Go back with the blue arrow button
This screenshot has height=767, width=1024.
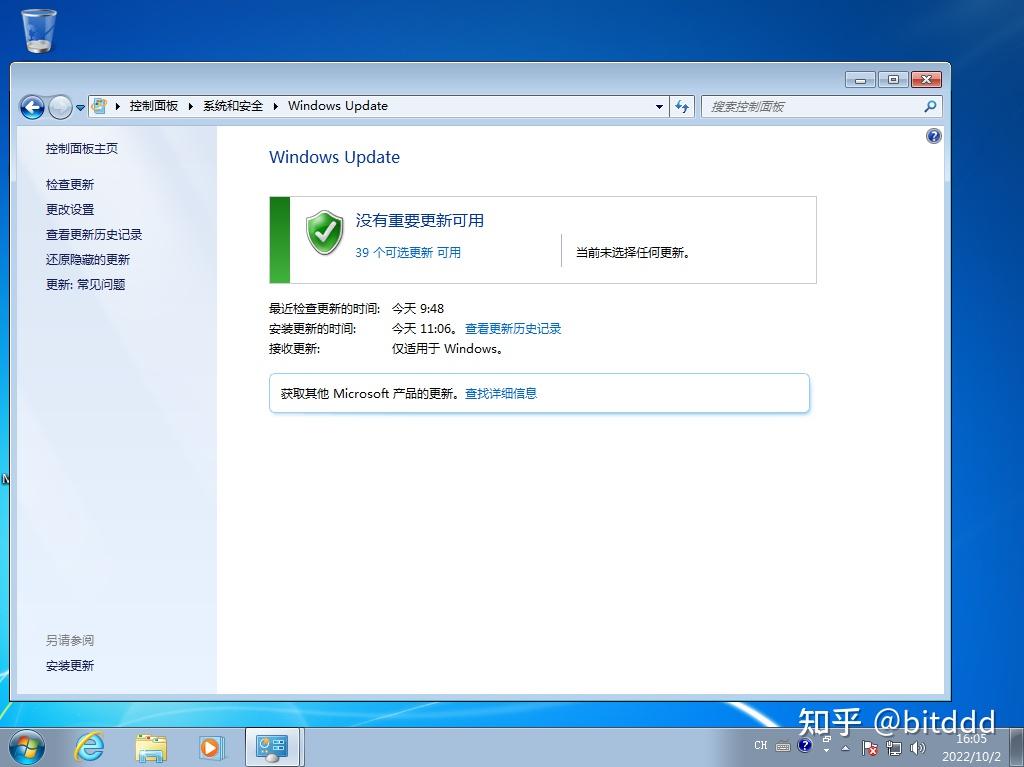pos(32,107)
